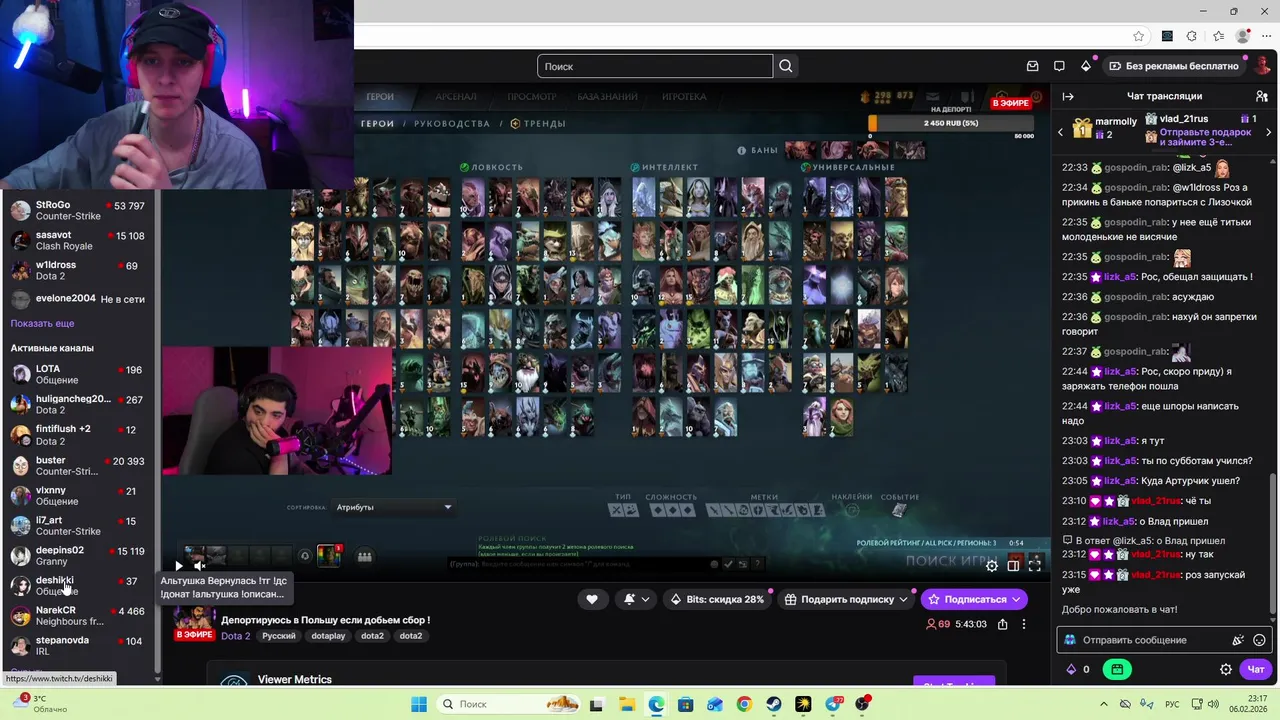Follow the channel with the heart button
Viewport: 1280px width, 720px height.
click(592, 599)
